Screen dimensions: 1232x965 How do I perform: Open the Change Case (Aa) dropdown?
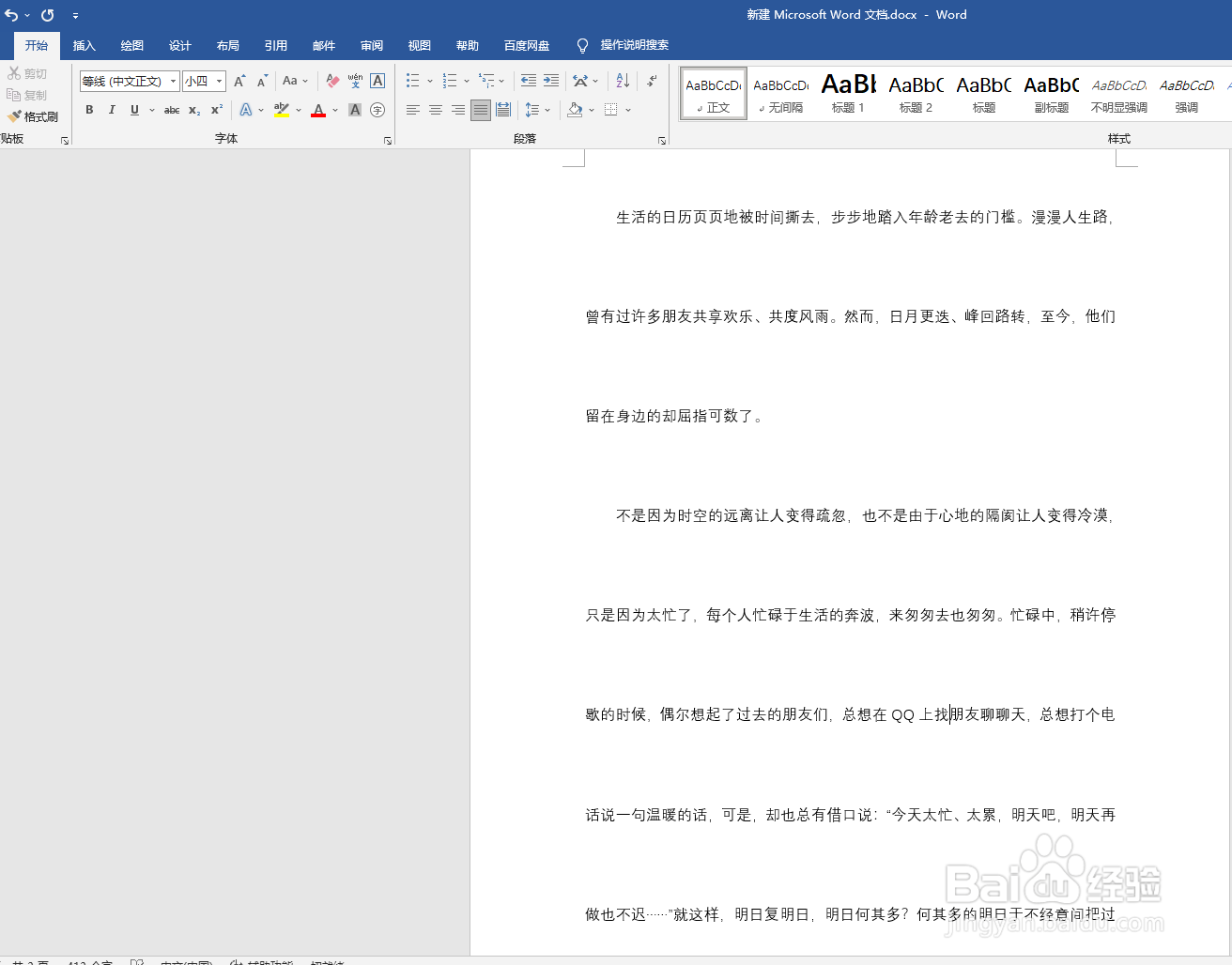click(295, 82)
